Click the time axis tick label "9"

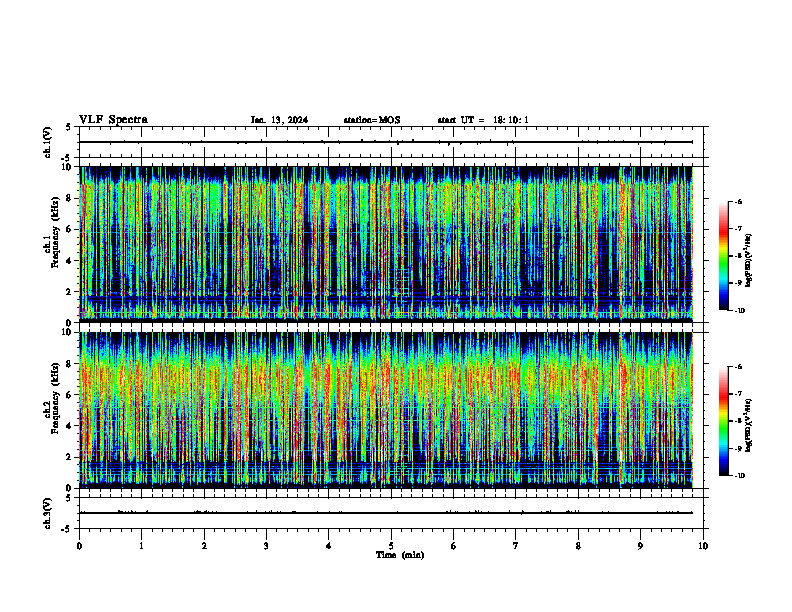click(640, 546)
